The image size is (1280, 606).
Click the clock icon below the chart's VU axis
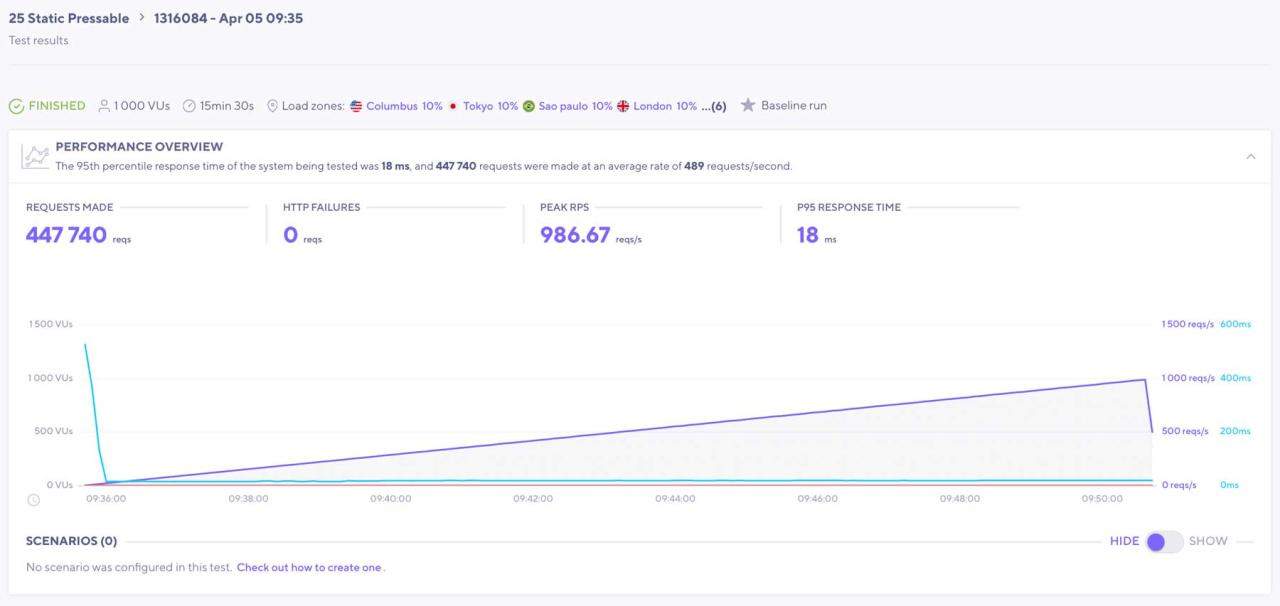point(33,499)
